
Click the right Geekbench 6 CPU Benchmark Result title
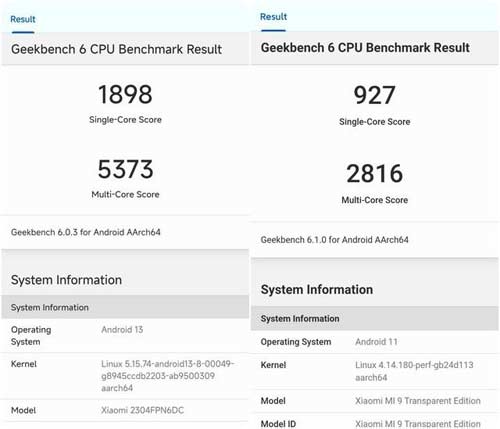tap(365, 48)
